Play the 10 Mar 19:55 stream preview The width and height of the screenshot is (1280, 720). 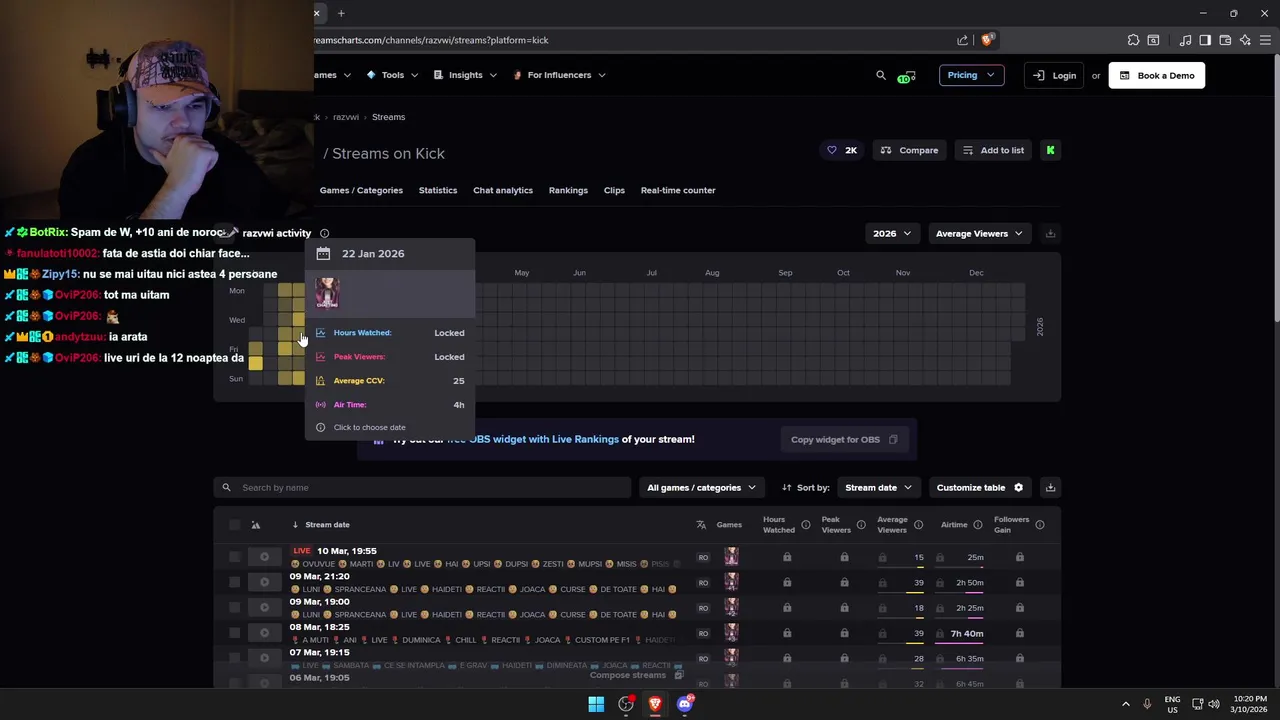264,557
